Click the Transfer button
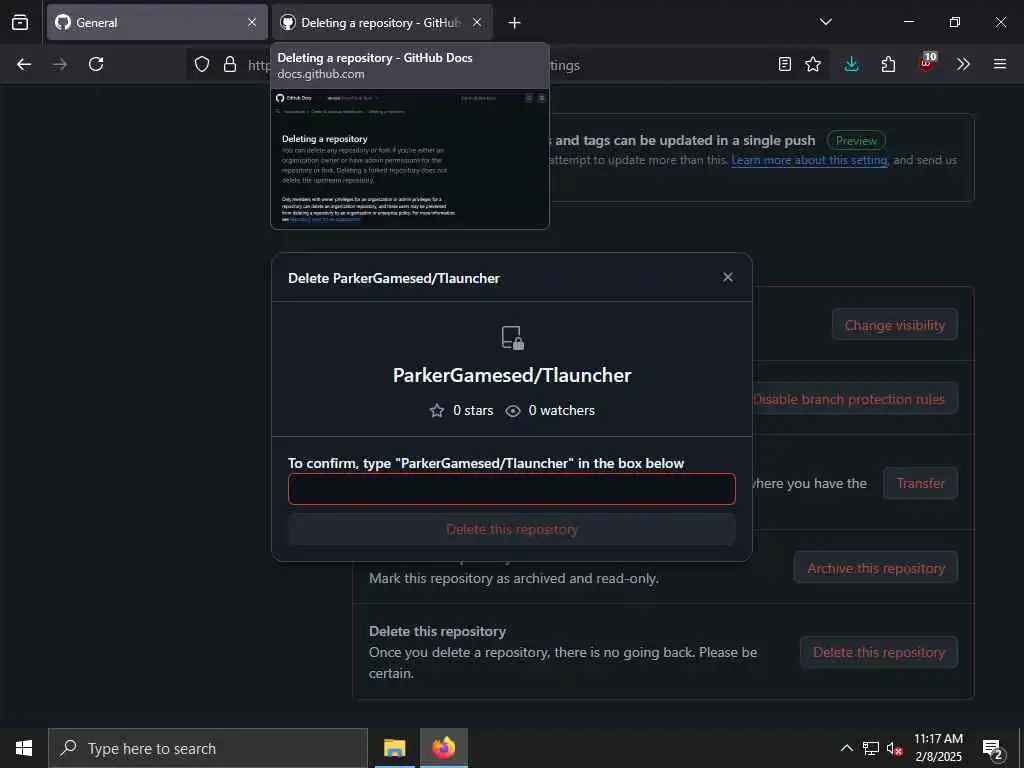Image resolution: width=1024 pixels, height=768 pixels. tap(921, 484)
